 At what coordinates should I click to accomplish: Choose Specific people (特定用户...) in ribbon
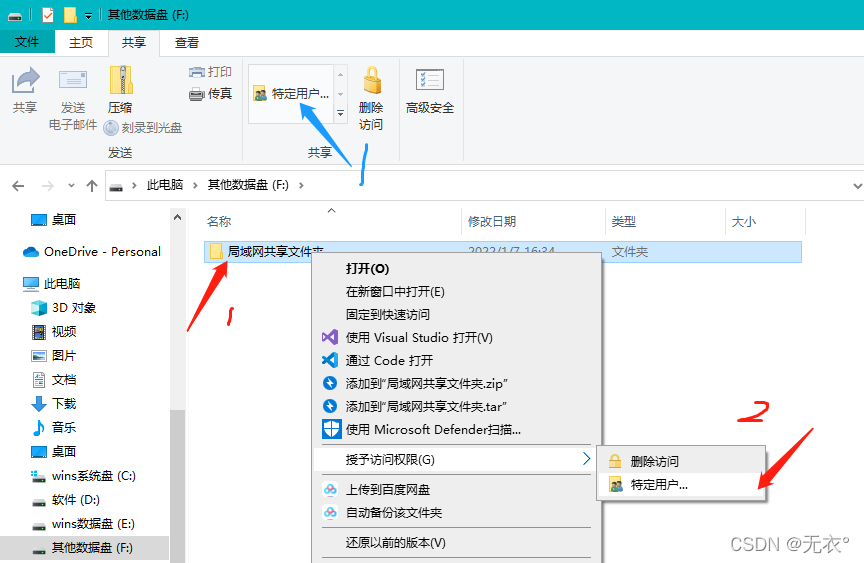[x=291, y=94]
